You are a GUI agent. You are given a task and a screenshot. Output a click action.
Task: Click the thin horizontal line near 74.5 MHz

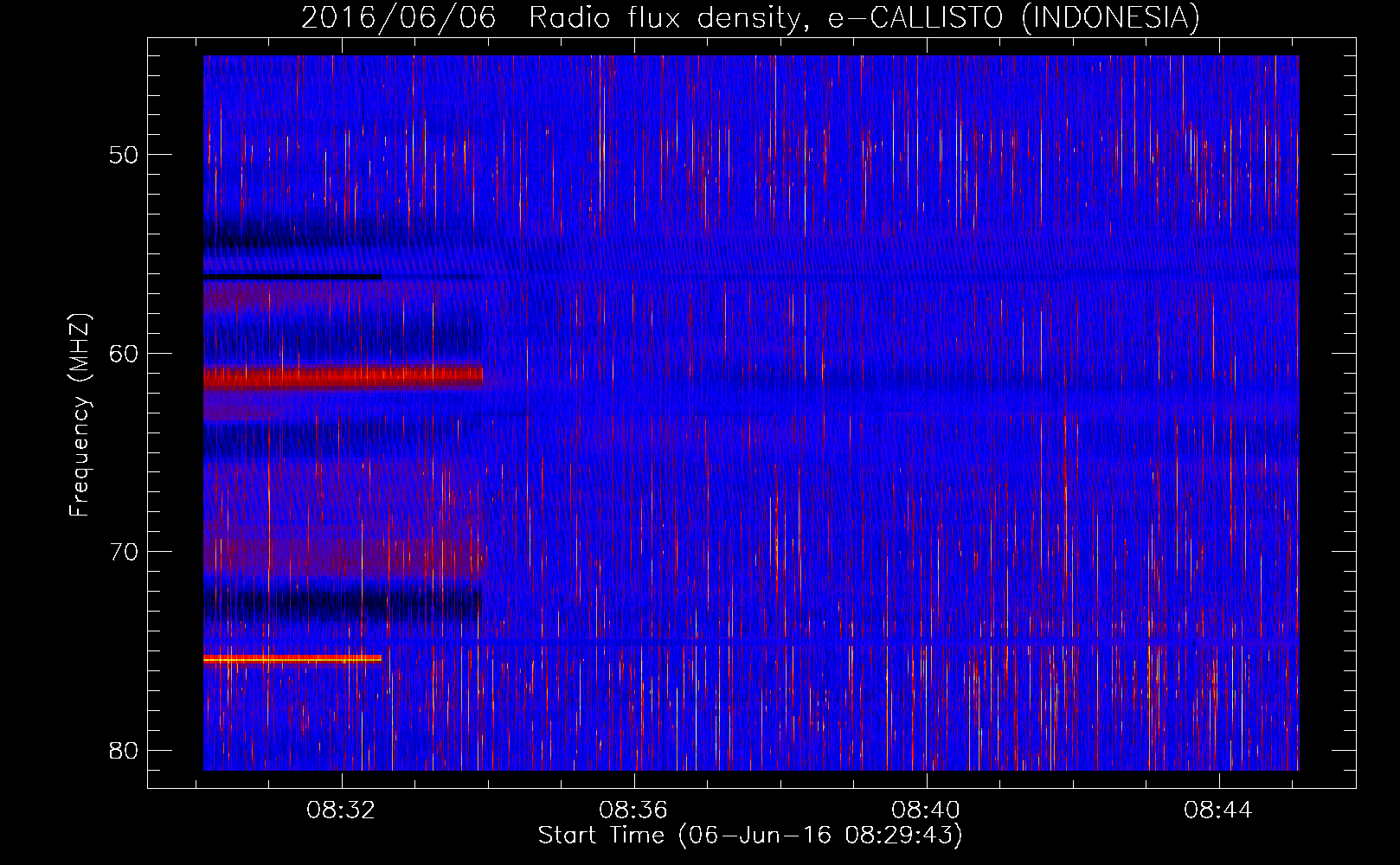[x=751, y=642]
